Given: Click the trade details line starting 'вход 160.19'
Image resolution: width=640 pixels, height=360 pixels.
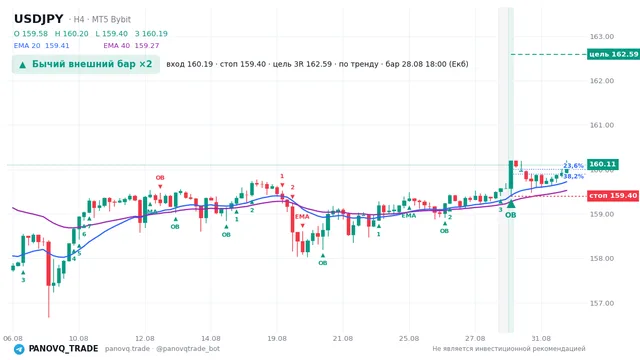Looking at the screenshot, I should coord(317,64).
